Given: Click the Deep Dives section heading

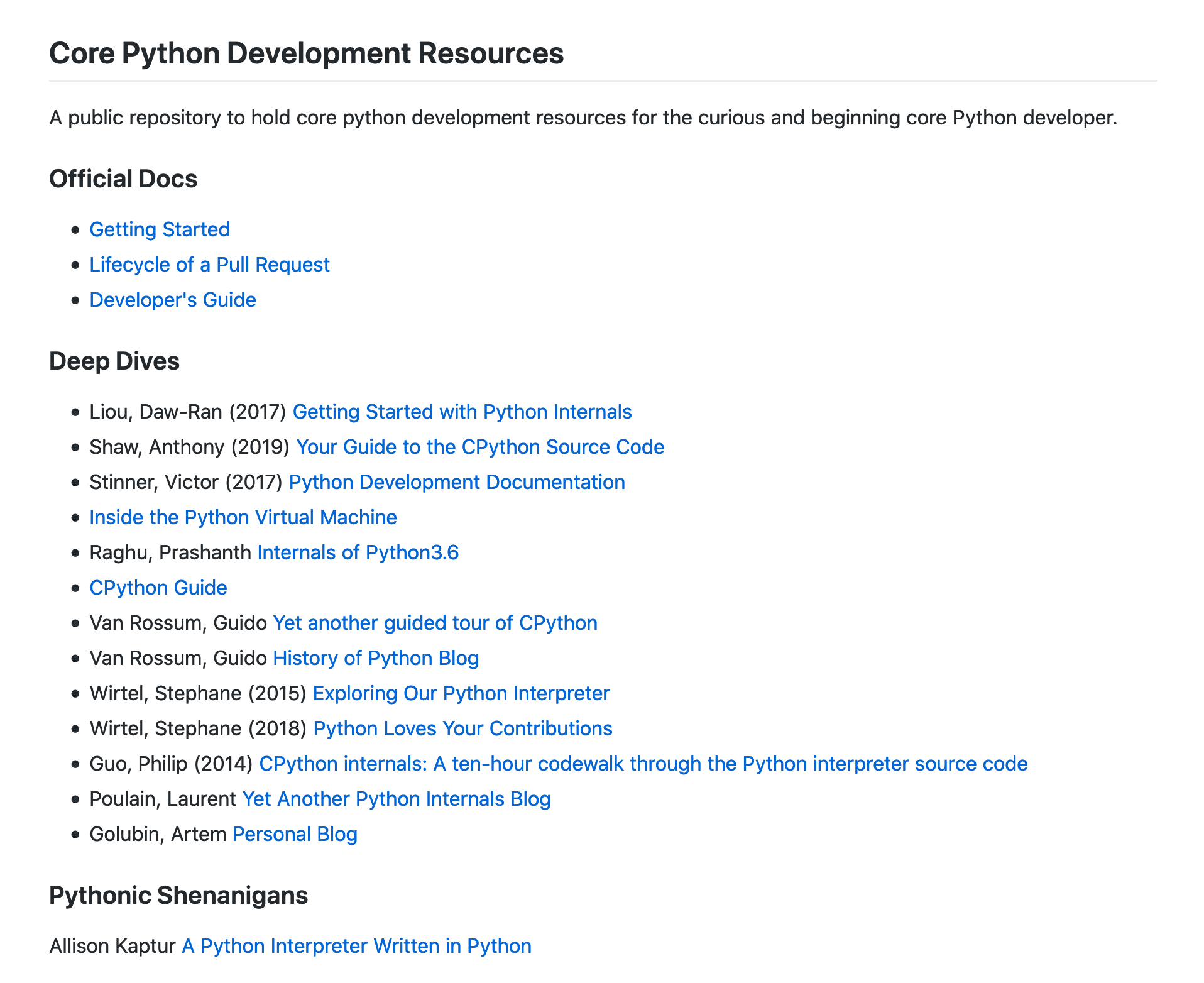Looking at the screenshot, I should pyautogui.click(x=114, y=361).
